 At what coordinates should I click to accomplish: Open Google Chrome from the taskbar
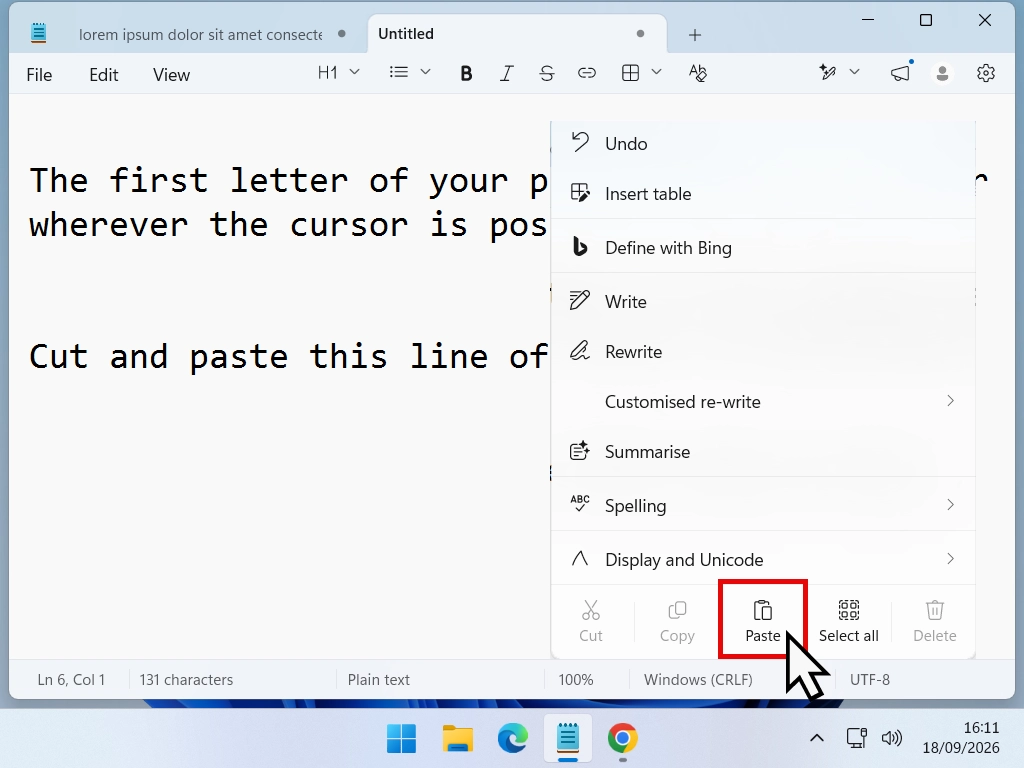tap(622, 739)
